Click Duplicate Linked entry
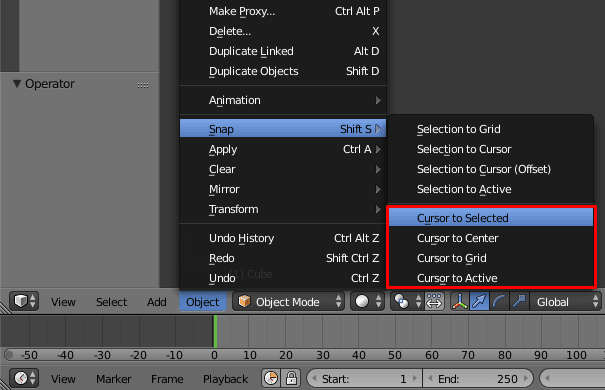 tap(283, 51)
